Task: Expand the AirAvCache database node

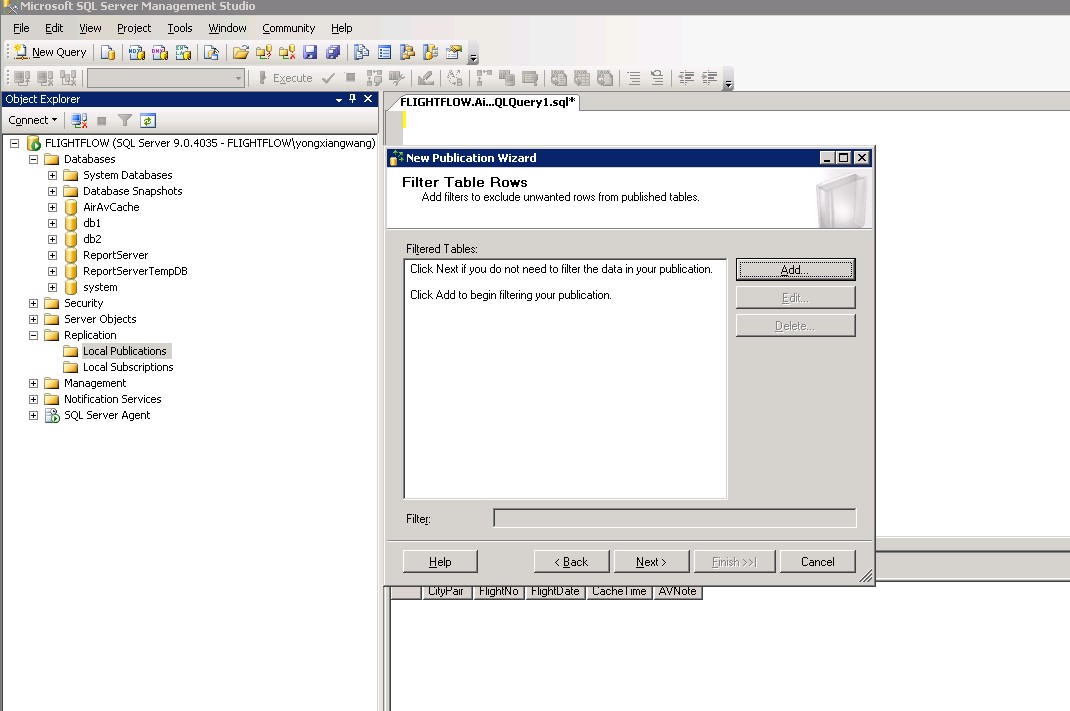Action: pyautogui.click(x=53, y=207)
